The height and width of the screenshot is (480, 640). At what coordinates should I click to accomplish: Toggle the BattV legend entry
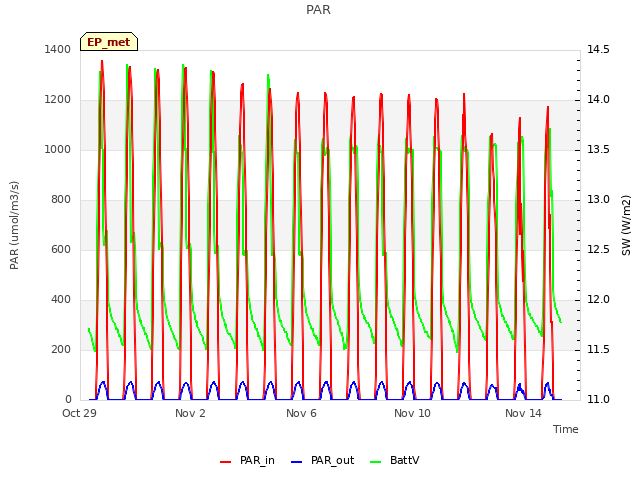[x=394, y=460]
